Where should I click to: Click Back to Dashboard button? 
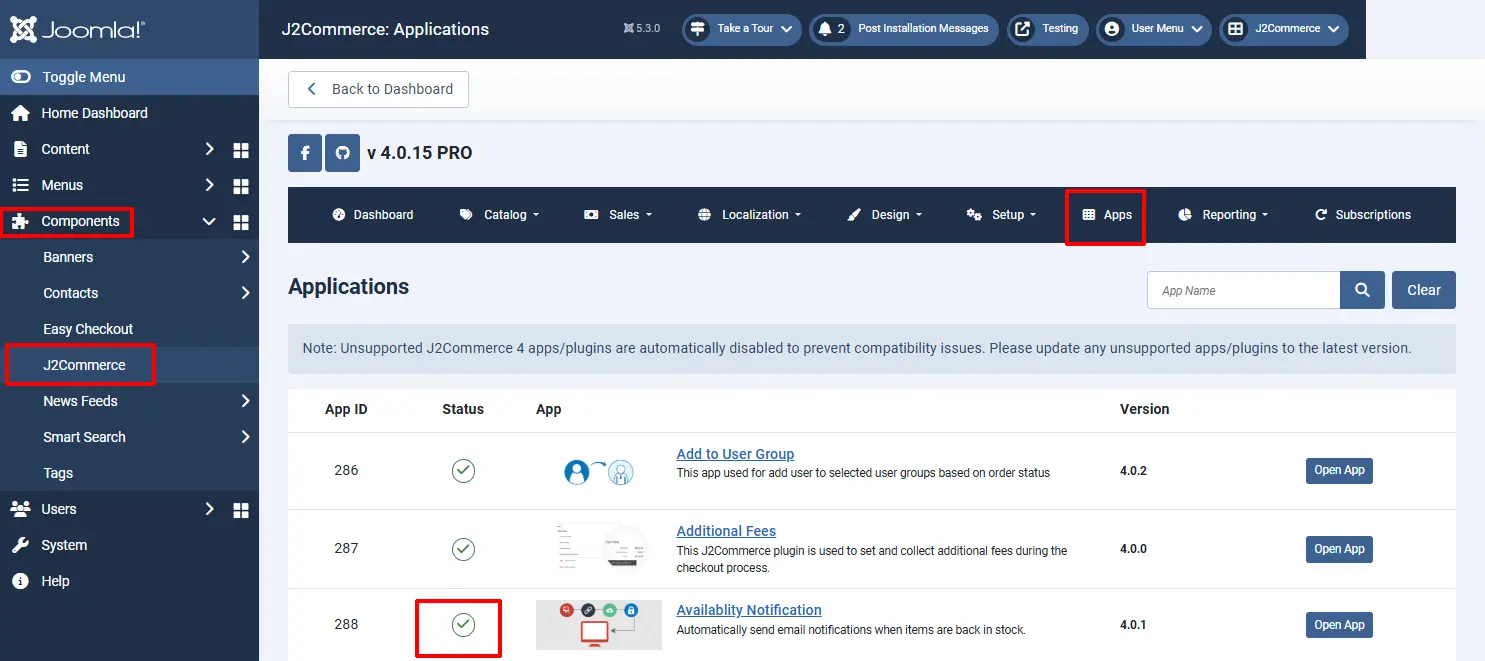click(x=378, y=89)
